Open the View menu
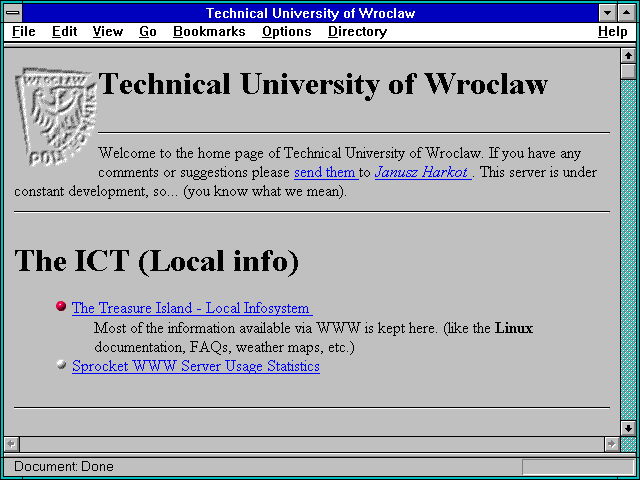Image resolution: width=640 pixels, height=480 pixels. click(x=108, y=32)
